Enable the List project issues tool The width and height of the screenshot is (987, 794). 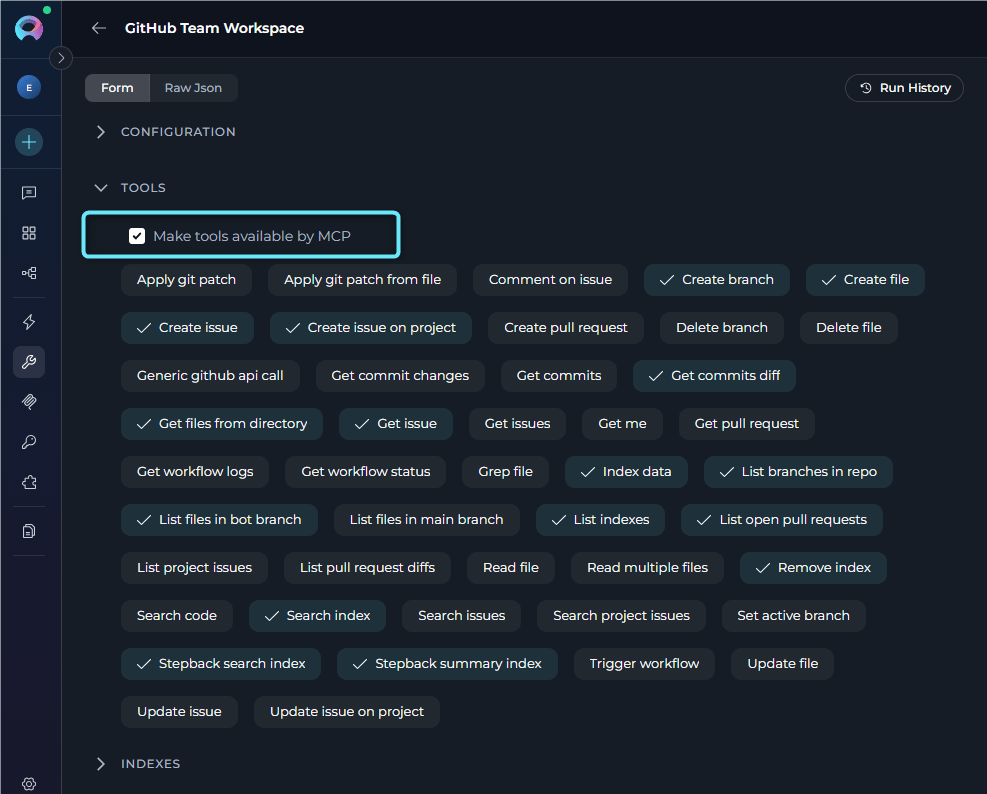coord(194,568)
